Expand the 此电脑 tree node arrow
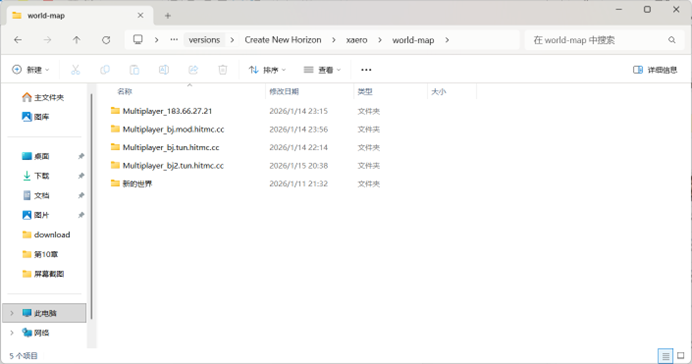Viewport: 692px width, 364px height. click(12, 313)
